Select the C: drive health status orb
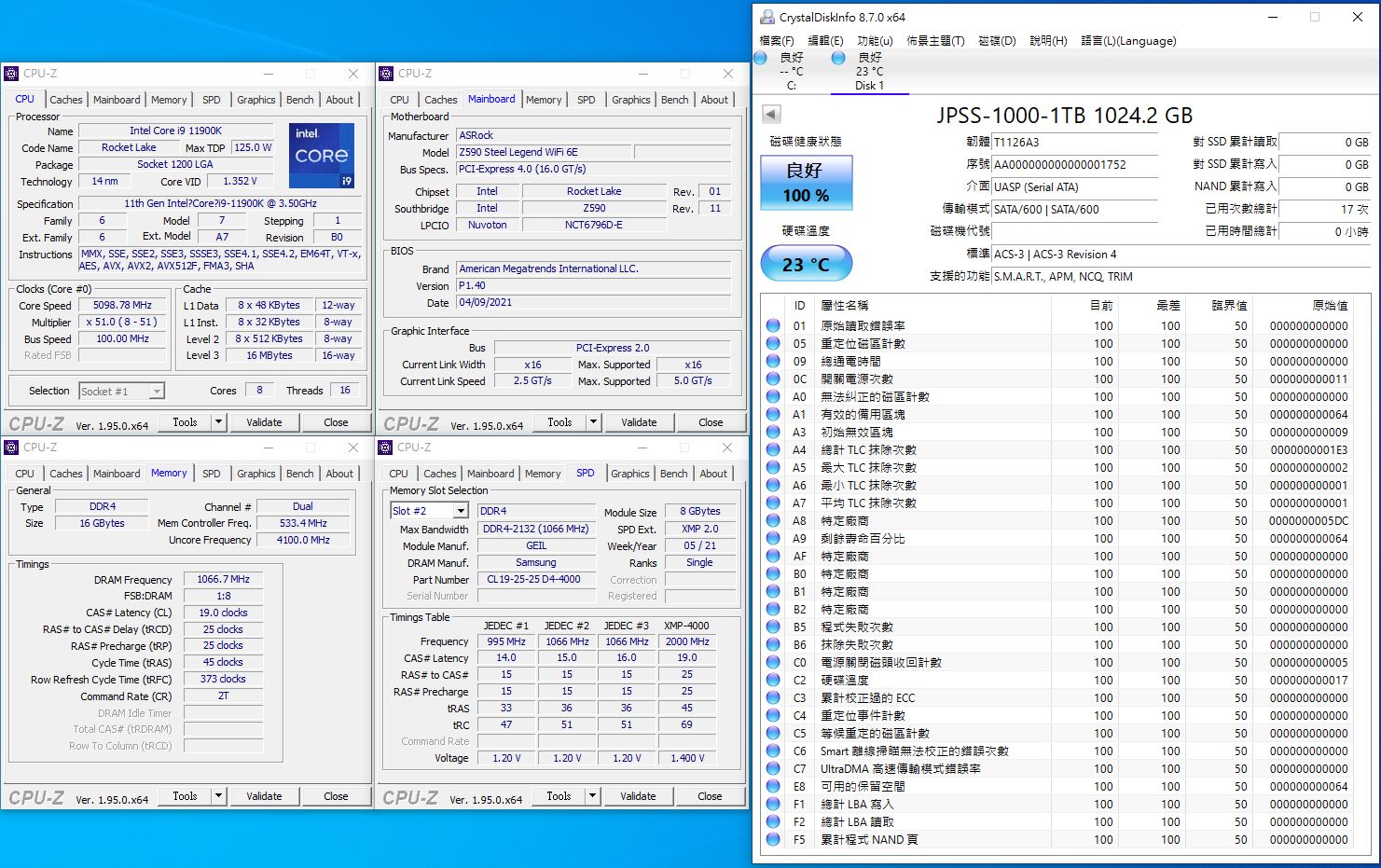 coord(760,58)
